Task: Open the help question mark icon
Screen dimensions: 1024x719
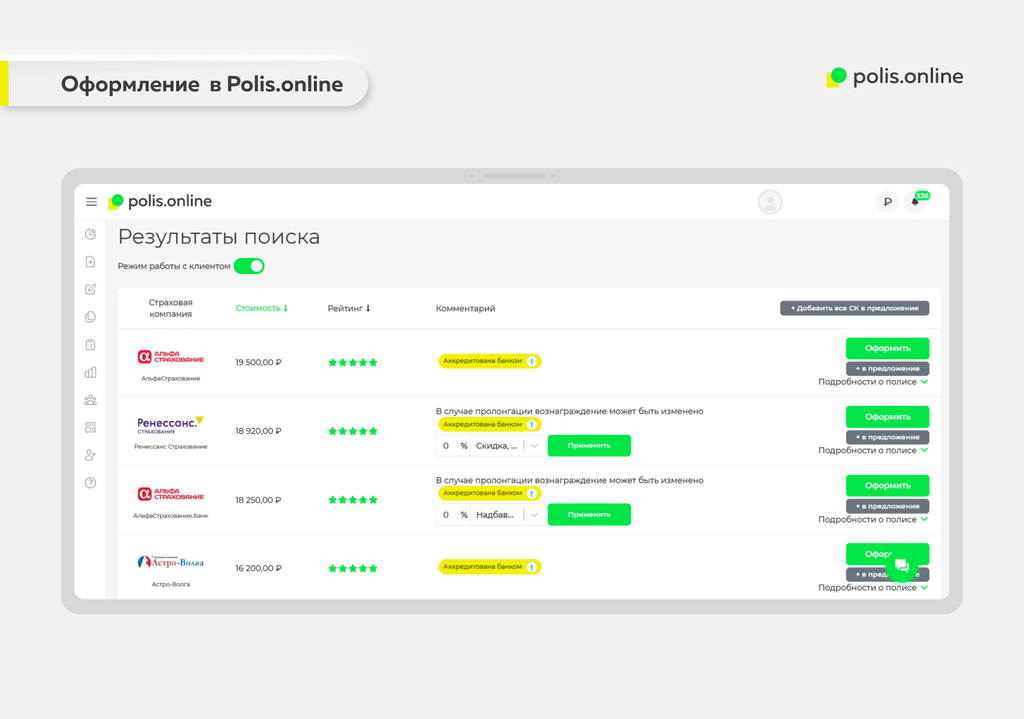Action: tap(91, 483)
